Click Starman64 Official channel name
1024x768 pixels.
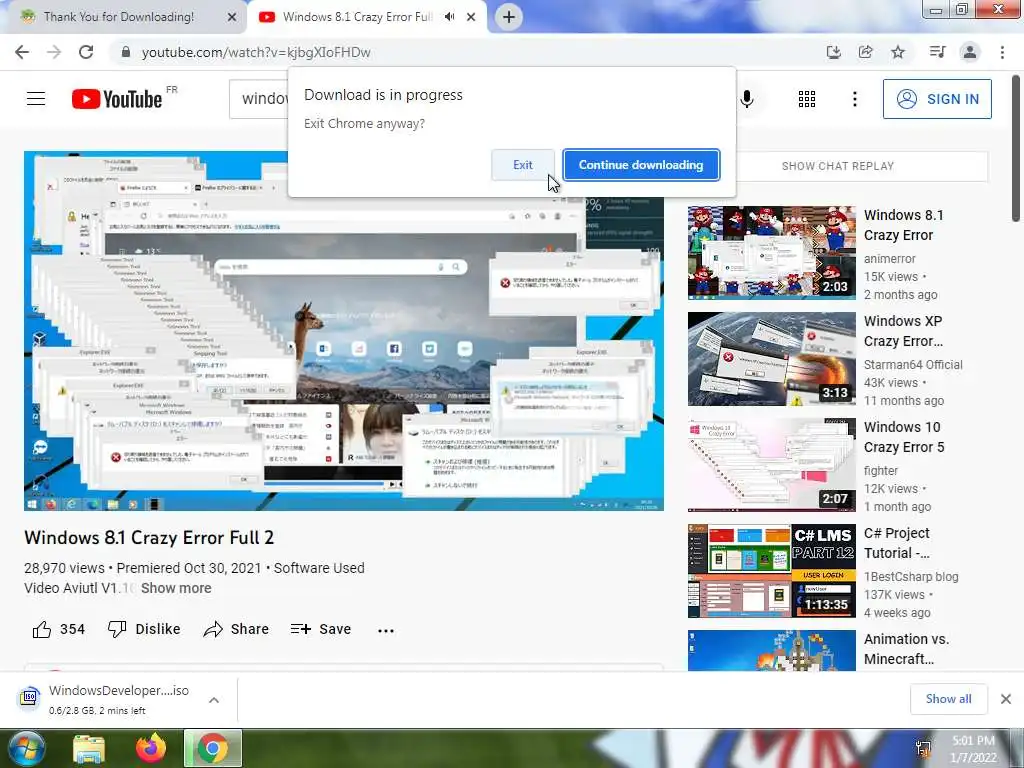(913, 364)
